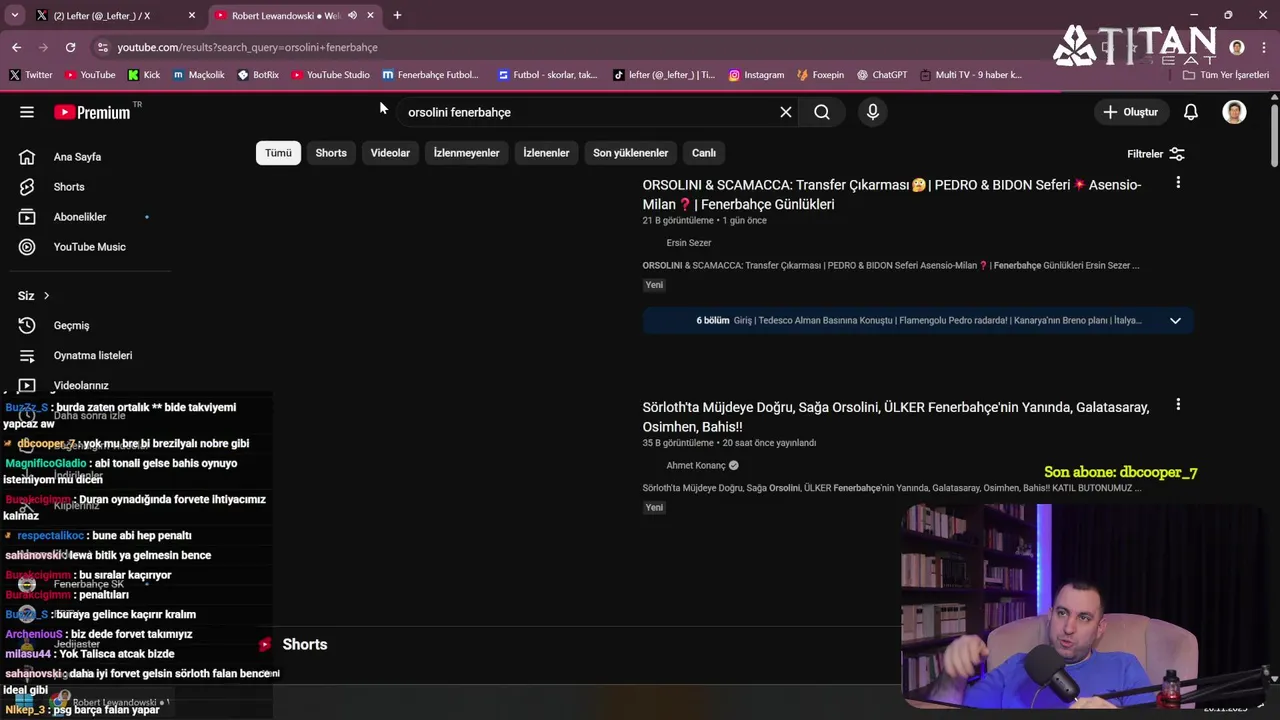Open the notifications bell
The image size is (1280, 720).
tap(1191, 112)
